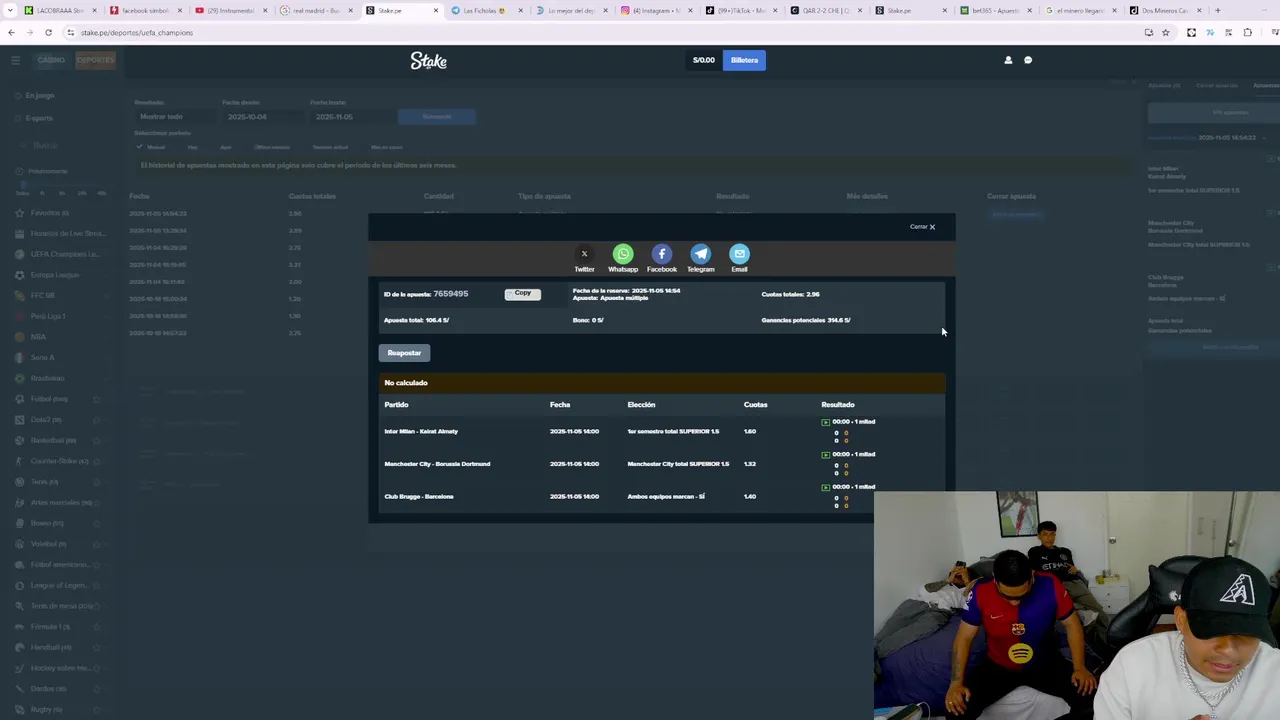1280x720 pixels.
Task: Open the Billetera wallet button
Action: [x=744, y=60]
